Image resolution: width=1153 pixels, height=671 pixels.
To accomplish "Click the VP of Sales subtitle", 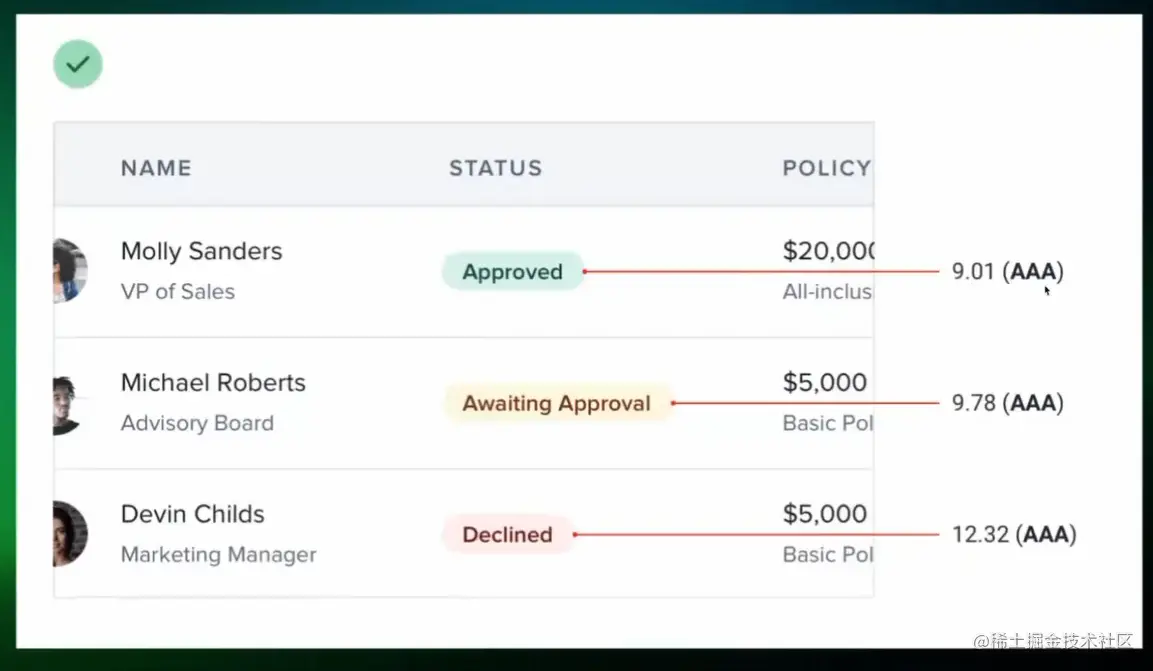I will pos(178,292).
